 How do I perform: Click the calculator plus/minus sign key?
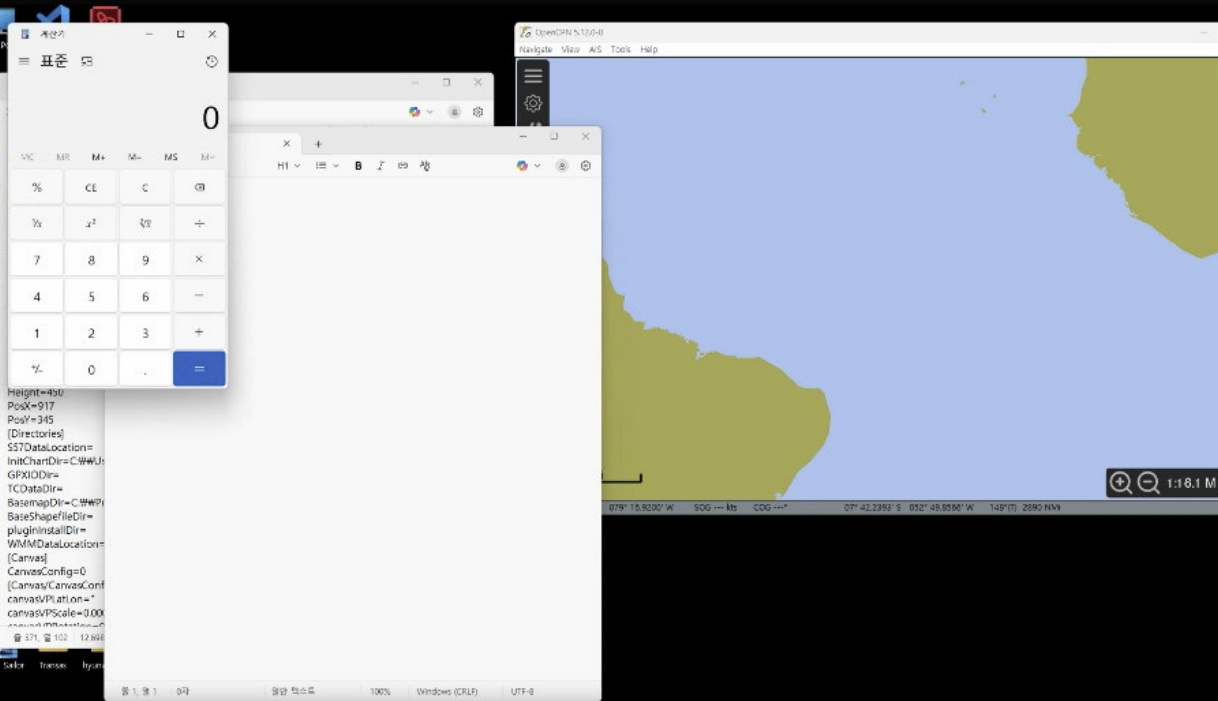pos(37,369)
